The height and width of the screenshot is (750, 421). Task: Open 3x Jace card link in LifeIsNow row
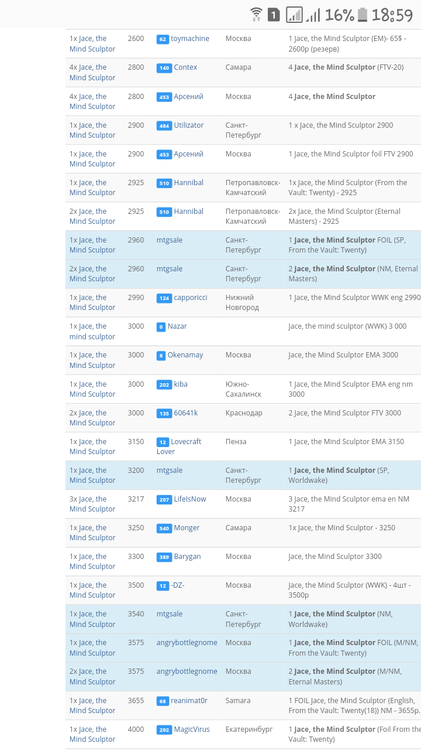(x=92, y=504)
